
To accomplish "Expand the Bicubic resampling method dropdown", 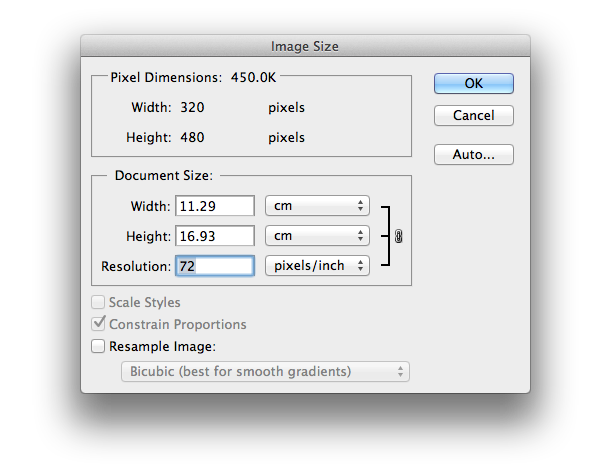I will pyautogui.click(x=265, y=371).
